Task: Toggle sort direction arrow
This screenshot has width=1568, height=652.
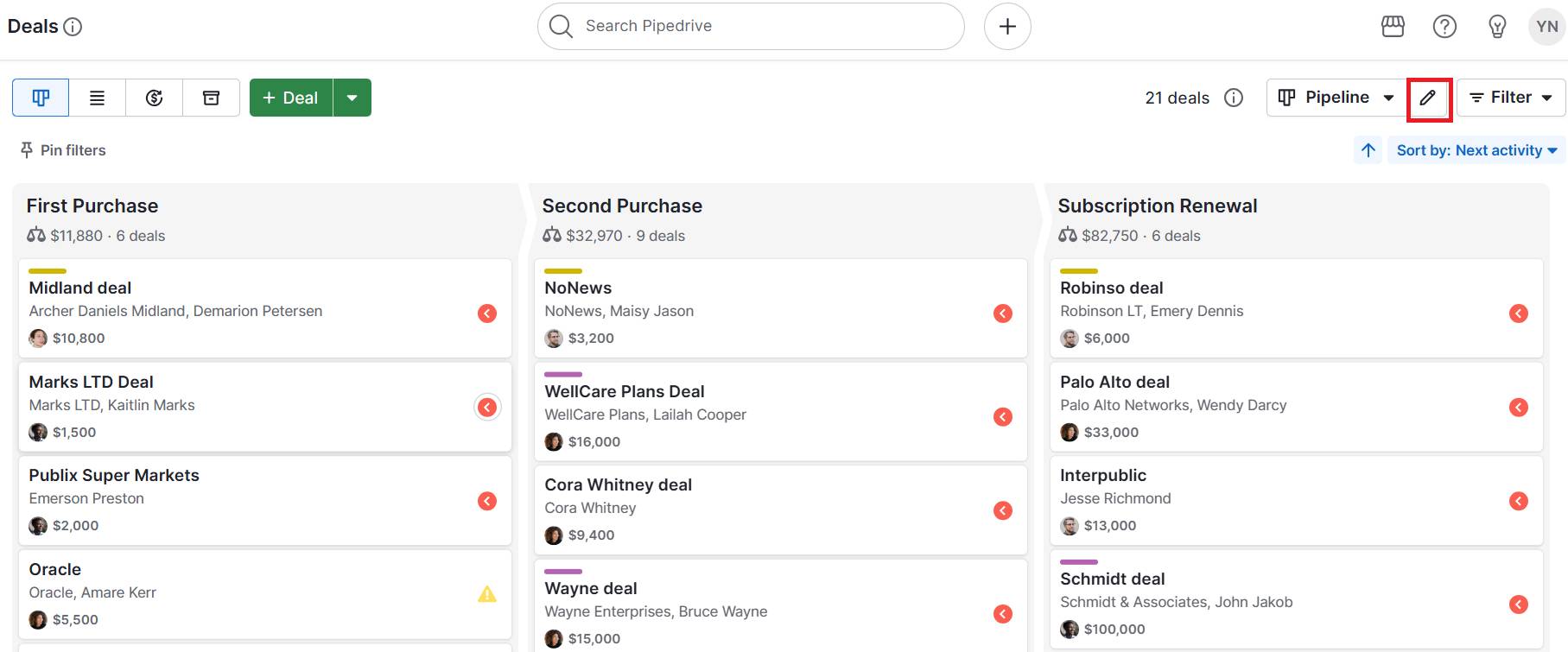Action: click(x=1368, y=150)
